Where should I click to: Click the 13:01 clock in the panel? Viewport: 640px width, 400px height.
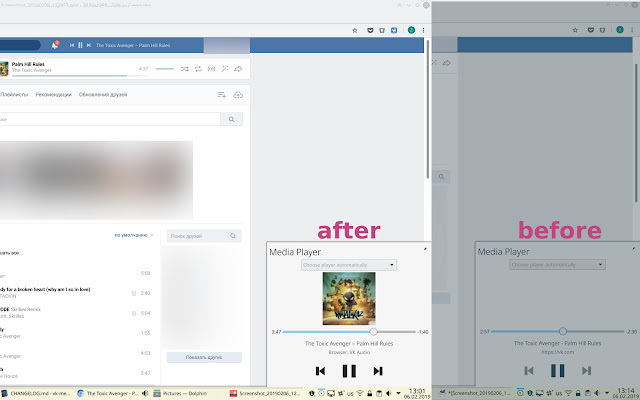pyautogui.click(x=417, y=393)
